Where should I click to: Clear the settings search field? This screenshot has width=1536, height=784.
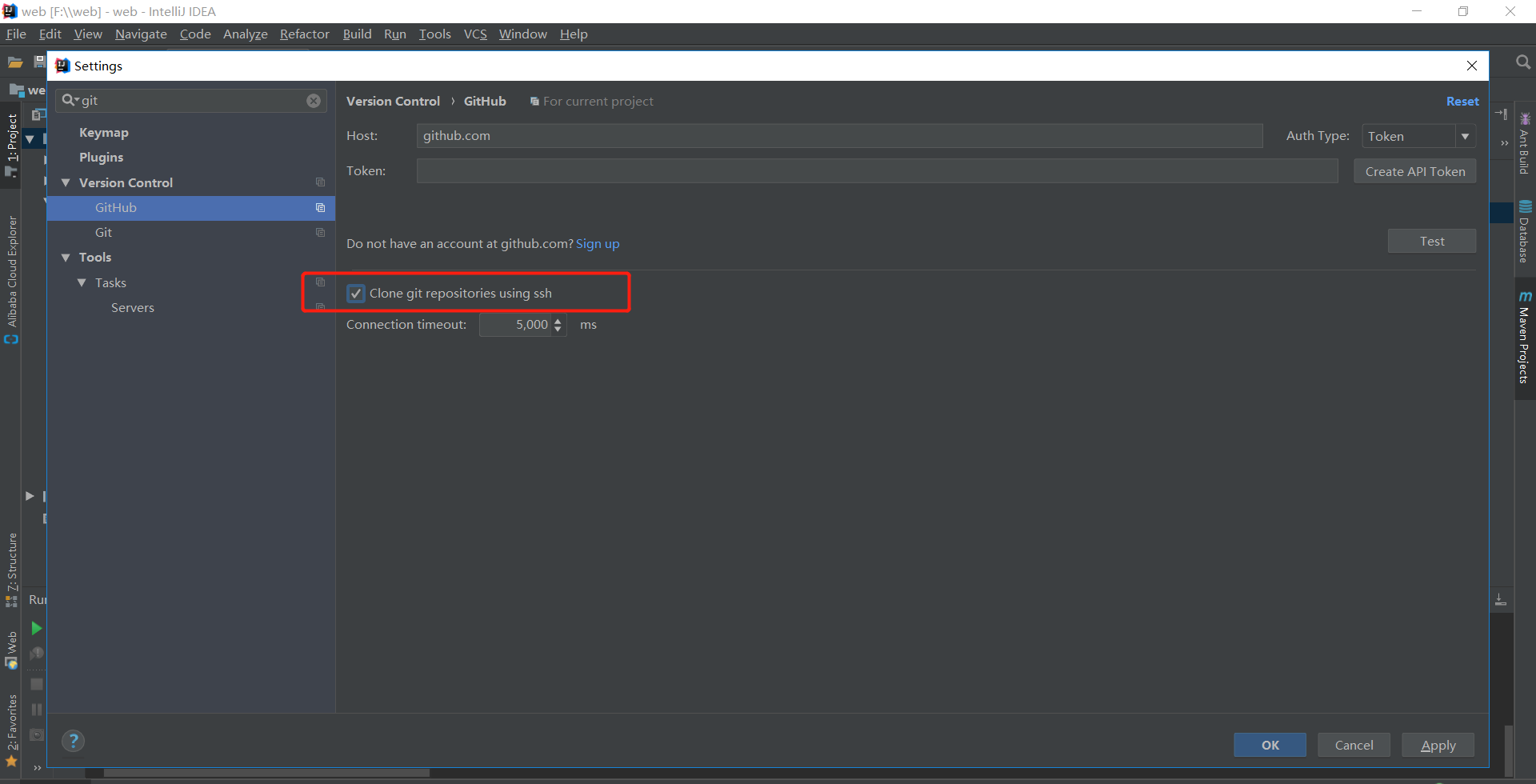click(314, 101)
